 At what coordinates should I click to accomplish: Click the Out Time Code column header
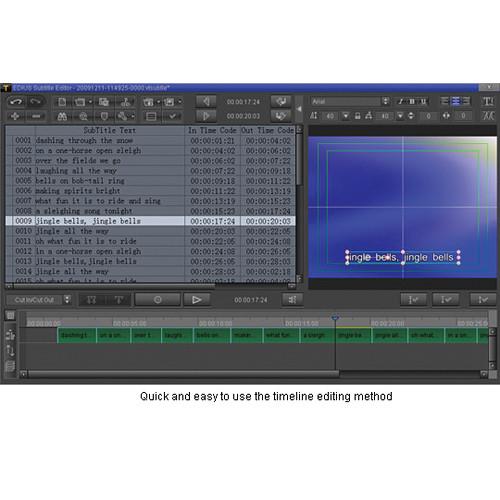pyautogui.click(x=268, y=130)
